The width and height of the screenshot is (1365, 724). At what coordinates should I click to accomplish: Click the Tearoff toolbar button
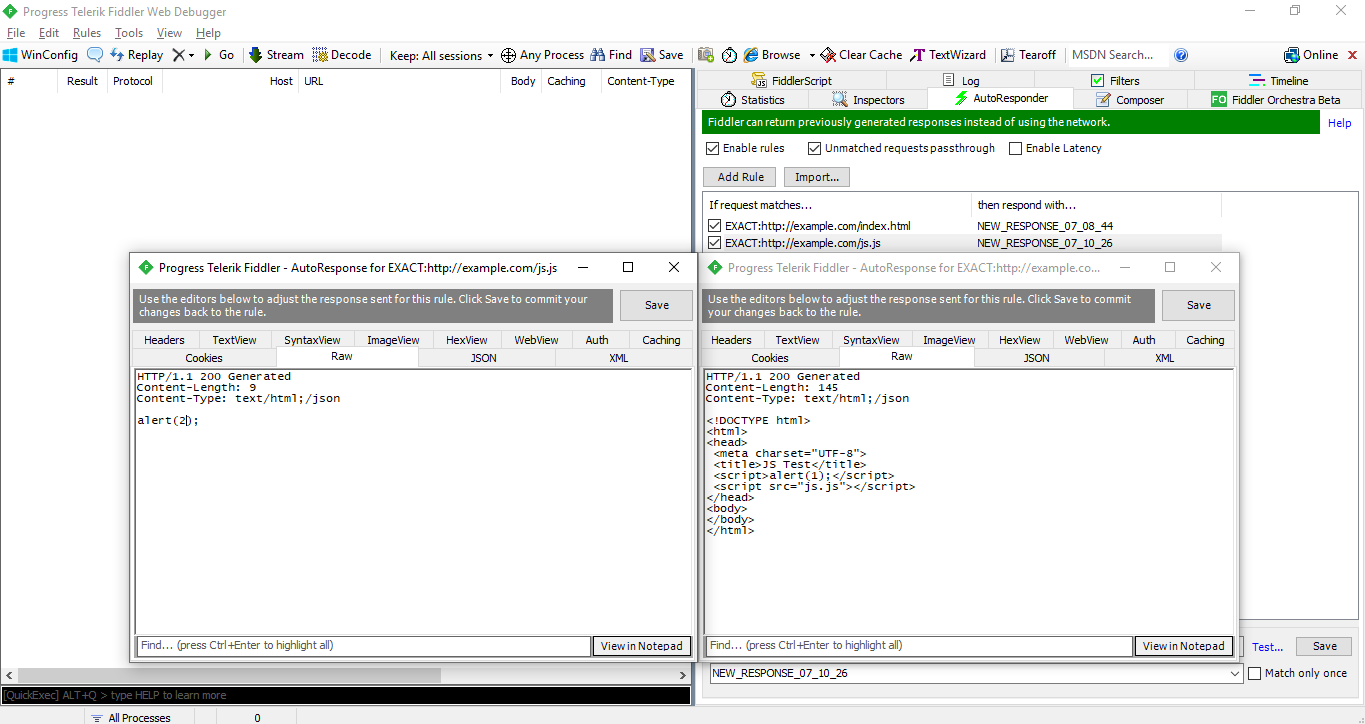coord(1028,55)
